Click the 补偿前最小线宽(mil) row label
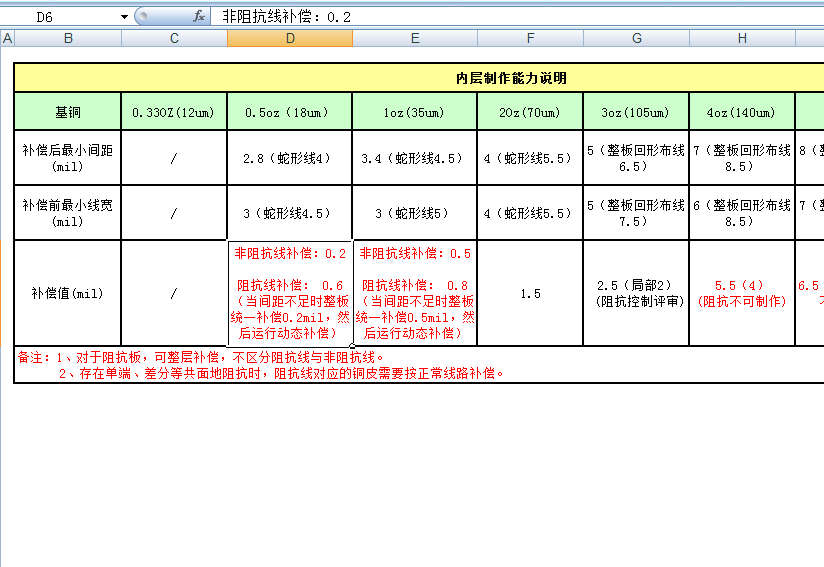This screenshot has height=567, width=824. coord(68,213)
